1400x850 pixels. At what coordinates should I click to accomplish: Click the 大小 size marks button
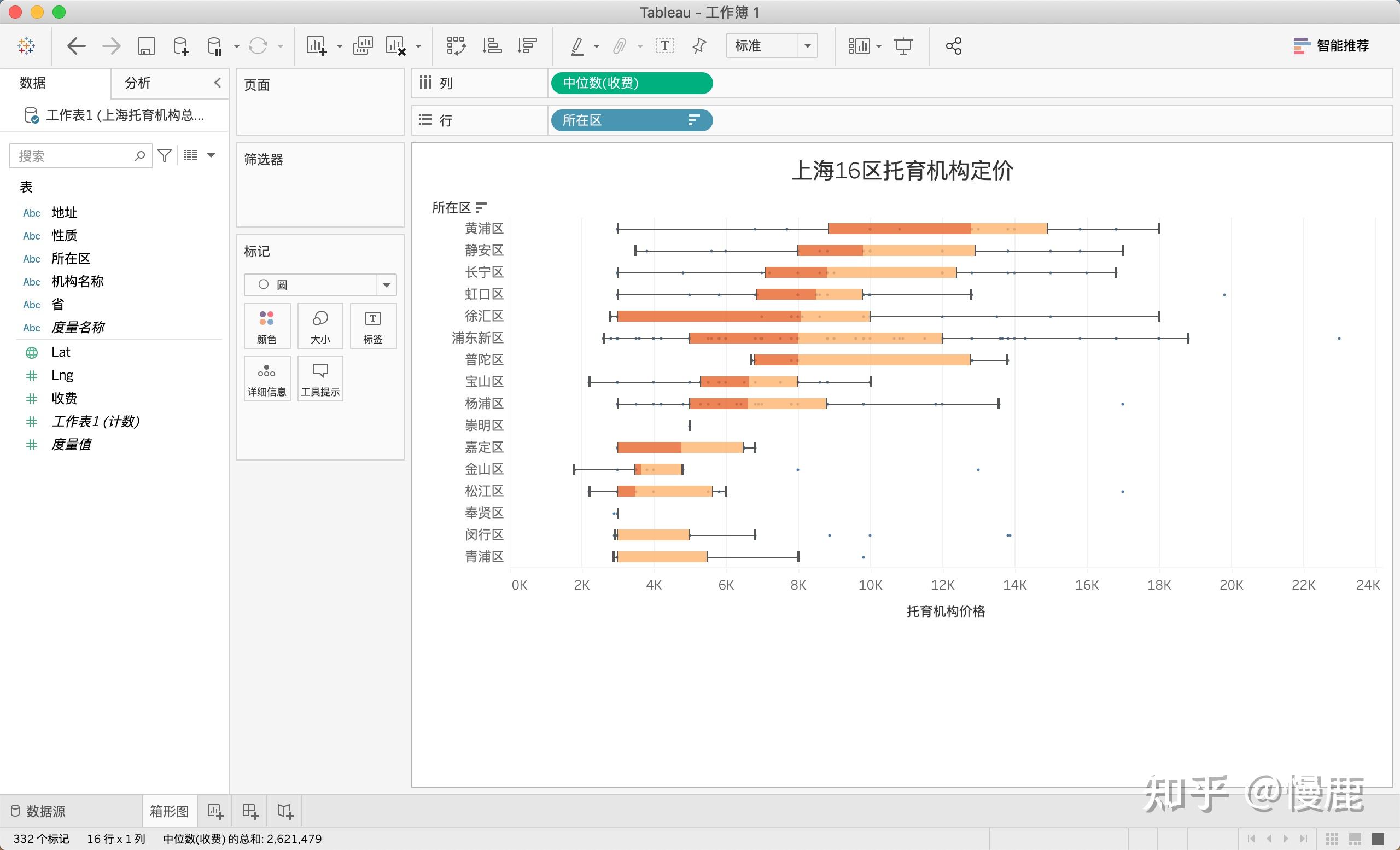tap(320, 326)
